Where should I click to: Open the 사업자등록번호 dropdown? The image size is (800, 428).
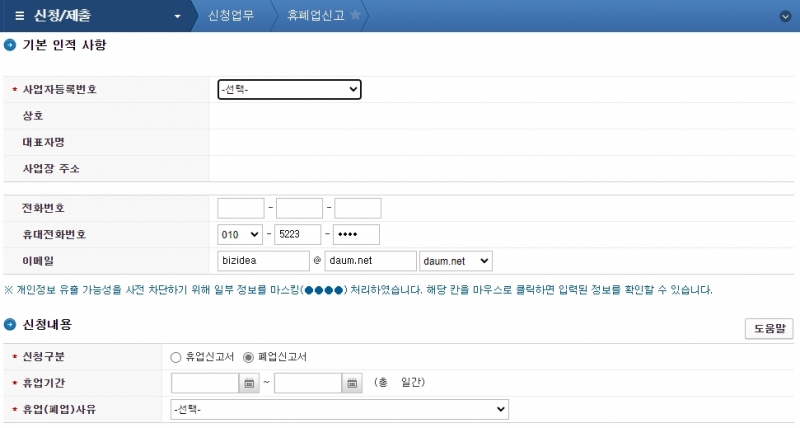tap(289, 89)
